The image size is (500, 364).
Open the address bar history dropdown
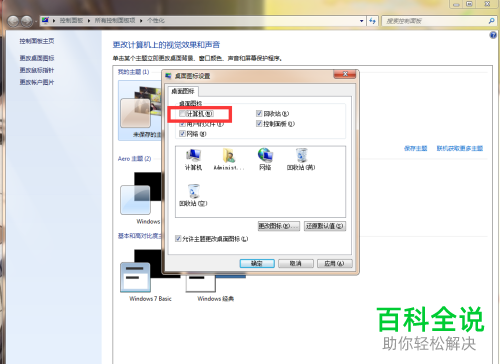coord(362,21)
